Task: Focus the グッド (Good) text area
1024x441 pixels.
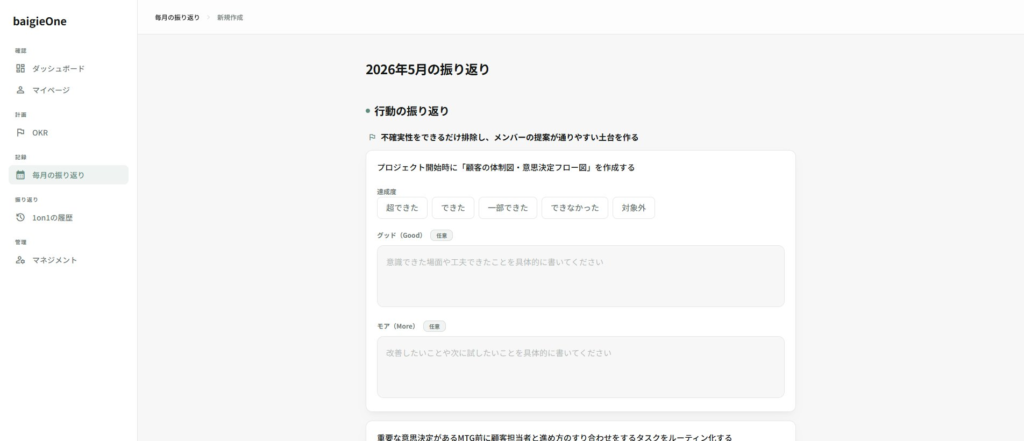Action: point(581,276)
